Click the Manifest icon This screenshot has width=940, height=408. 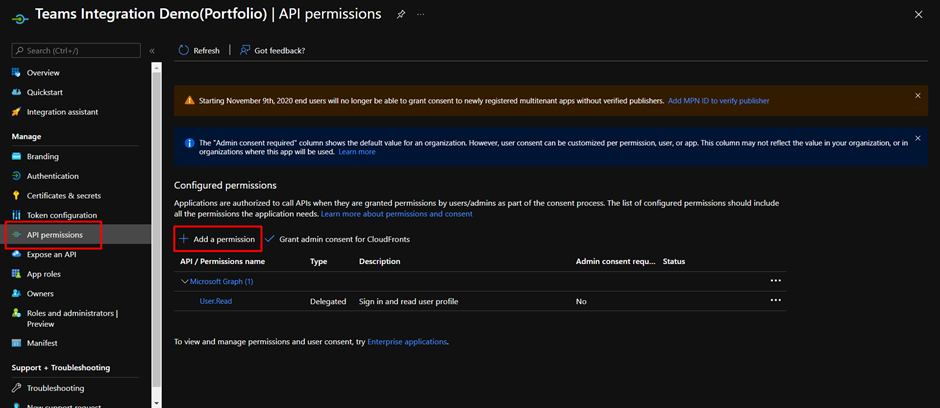[x=17, y=343]
